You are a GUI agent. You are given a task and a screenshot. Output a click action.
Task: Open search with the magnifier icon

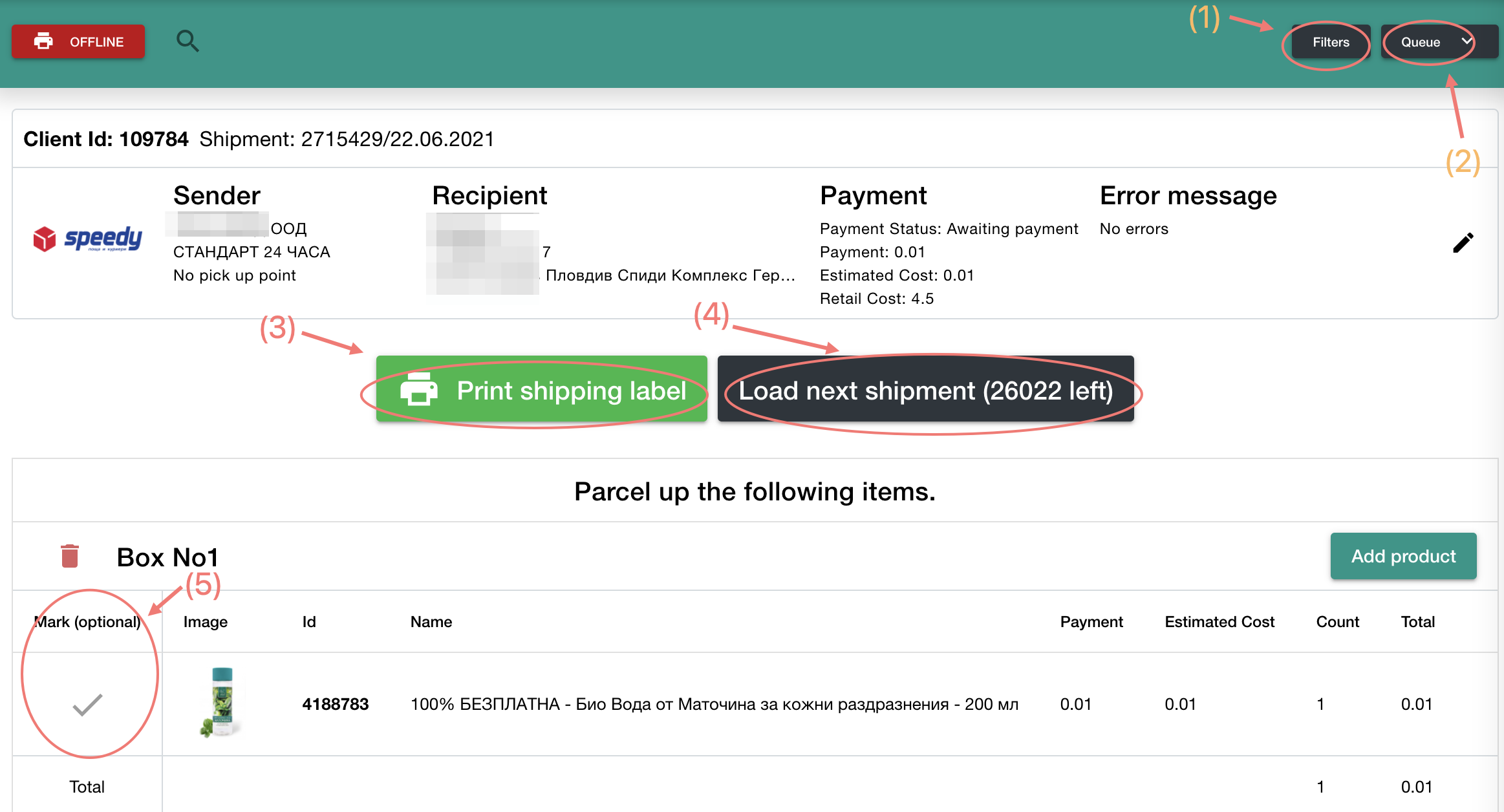point(188,41)
